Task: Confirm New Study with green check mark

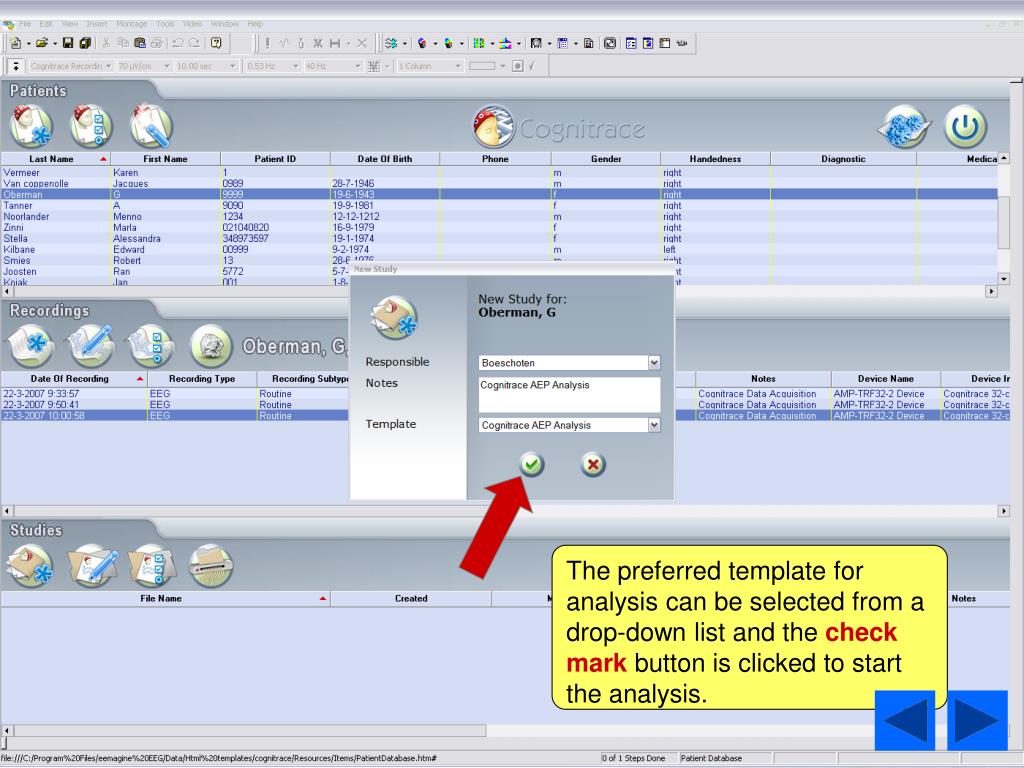Action: [532, 464]
